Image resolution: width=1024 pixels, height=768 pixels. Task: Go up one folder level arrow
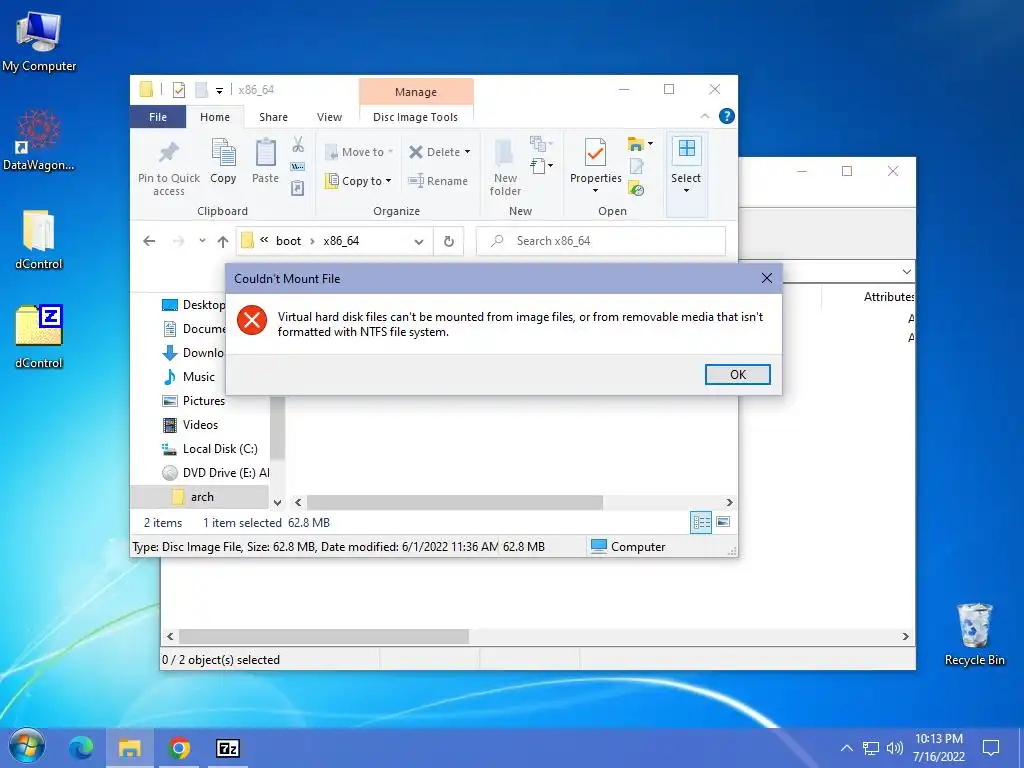point(223,241)
